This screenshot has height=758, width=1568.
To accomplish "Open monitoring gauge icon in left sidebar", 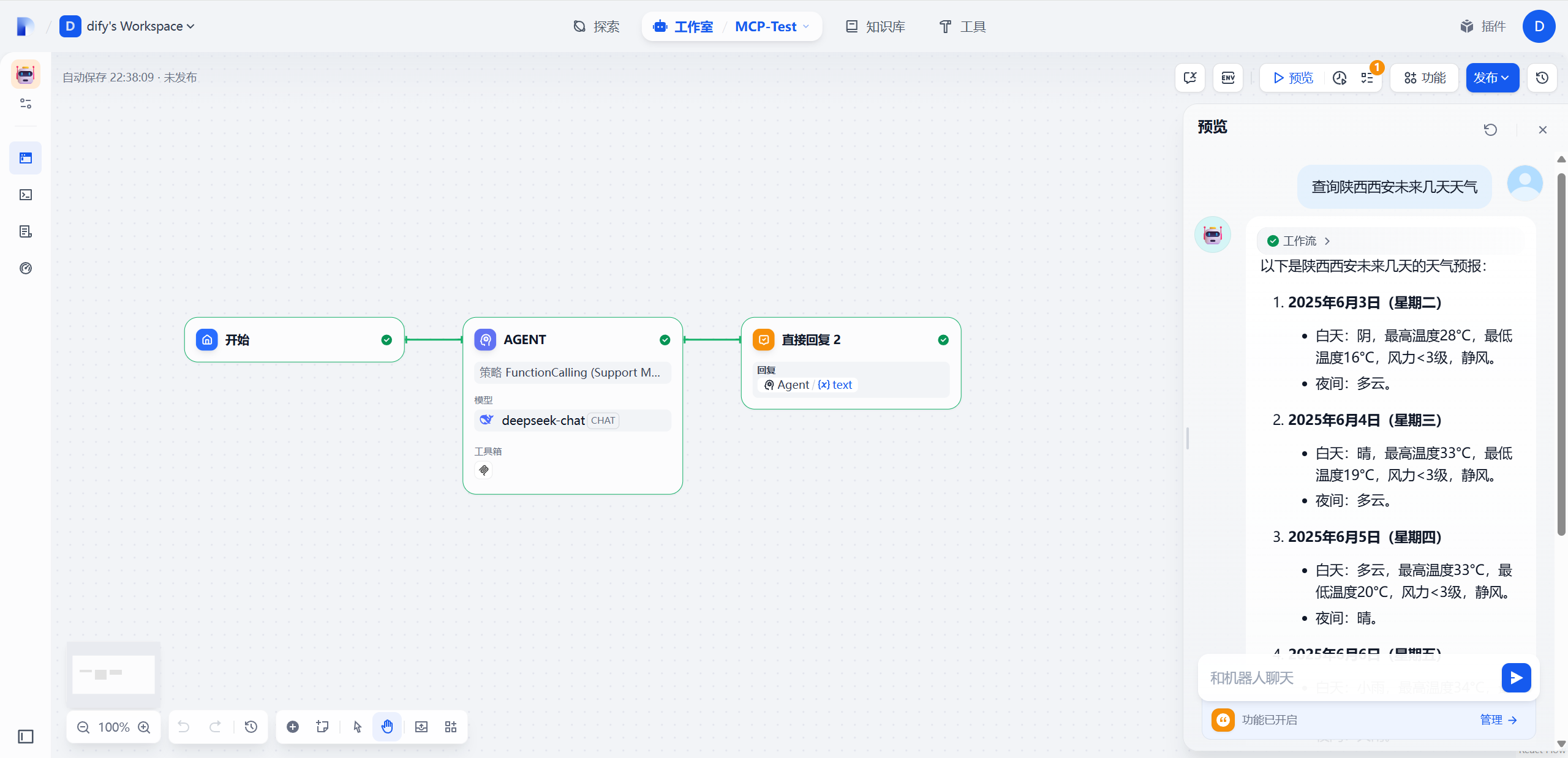I will [26, 268].
